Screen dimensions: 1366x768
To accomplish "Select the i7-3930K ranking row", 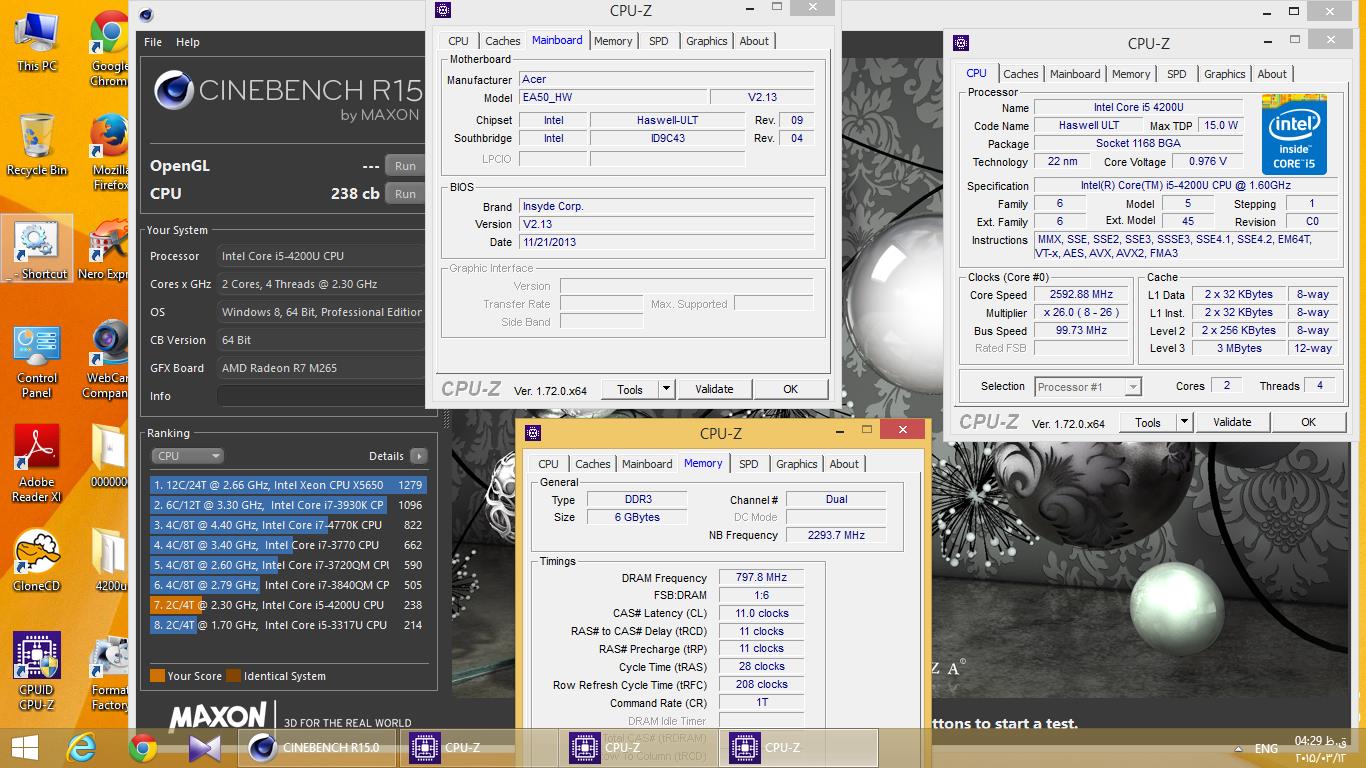I will pyautogui.click(x=288, y=505).
